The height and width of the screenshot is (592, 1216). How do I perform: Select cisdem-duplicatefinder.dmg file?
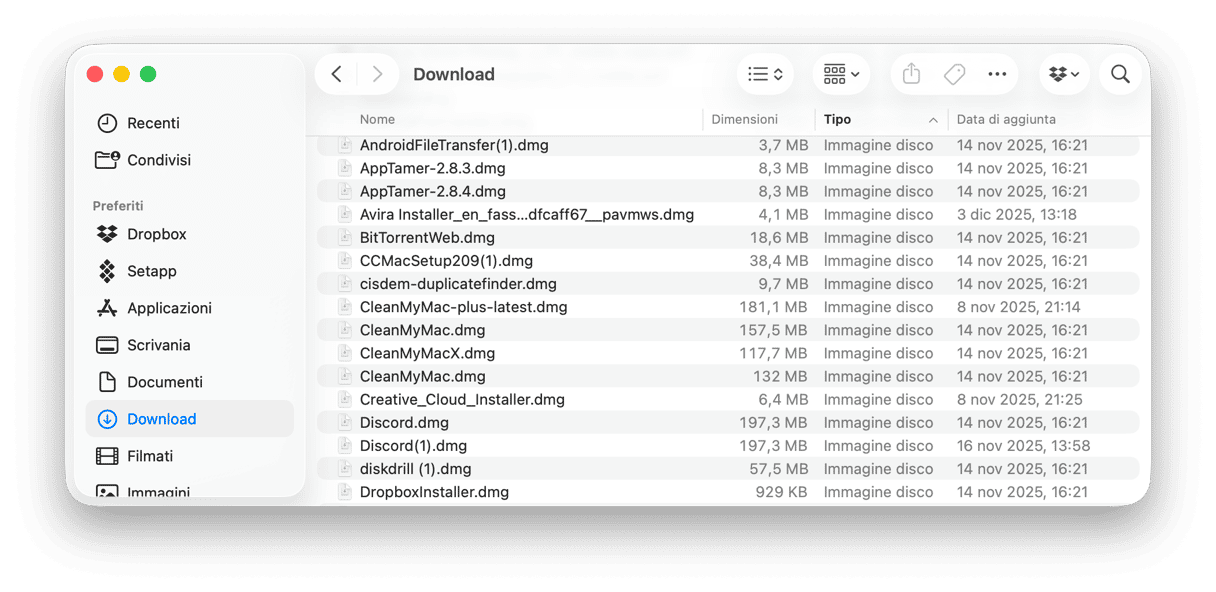pos(728,283)
